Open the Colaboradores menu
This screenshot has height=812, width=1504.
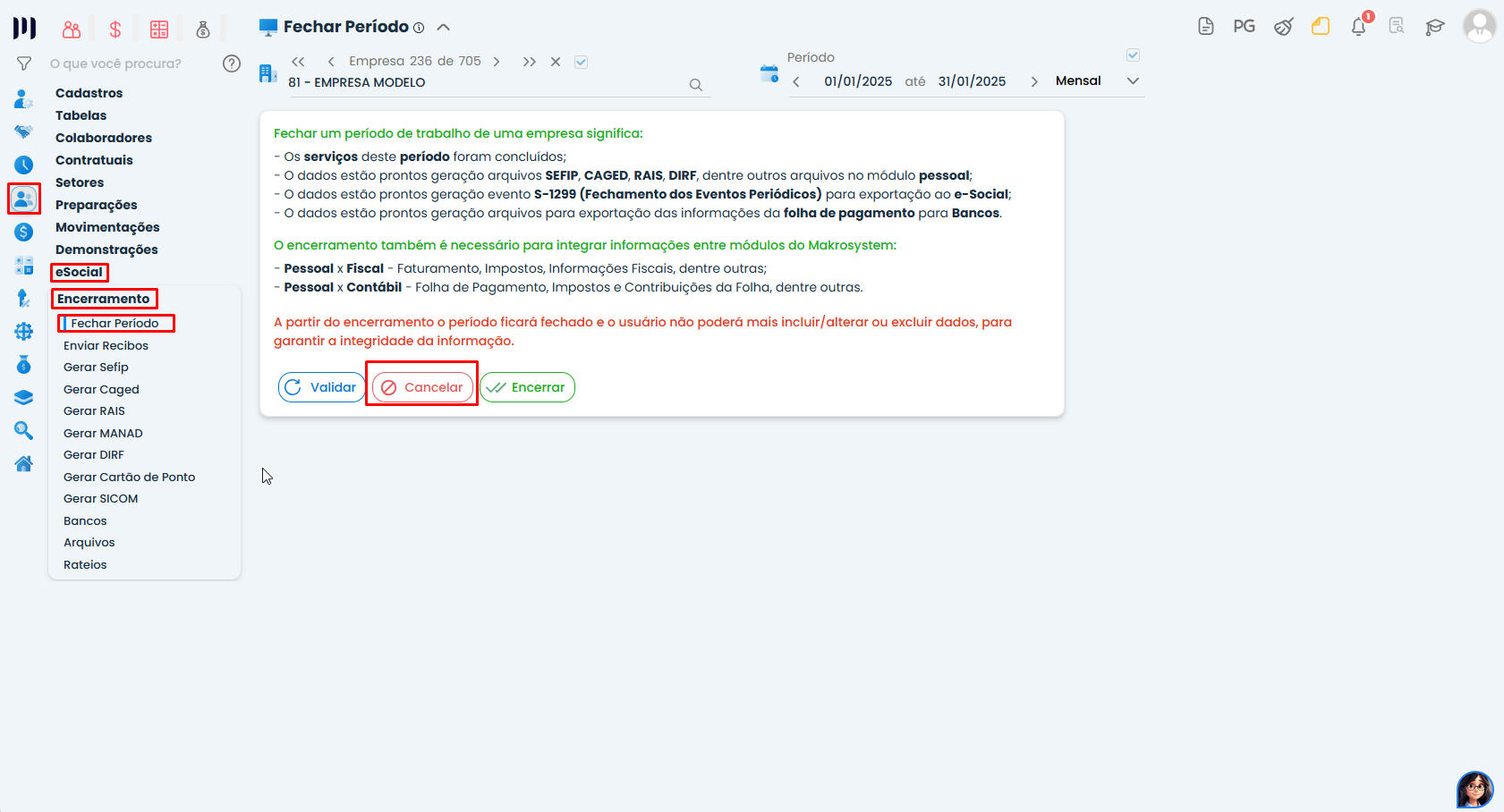(104, 138)
